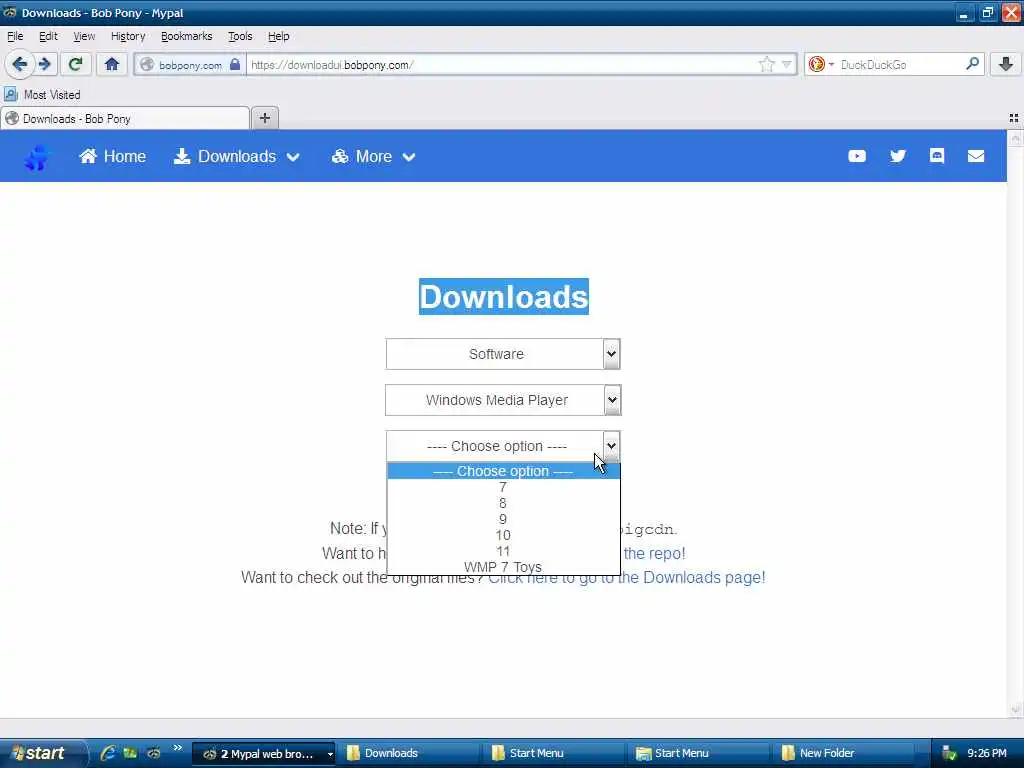Open the search engine selector icon
The image size is (1024, 768).
[820, 64]
